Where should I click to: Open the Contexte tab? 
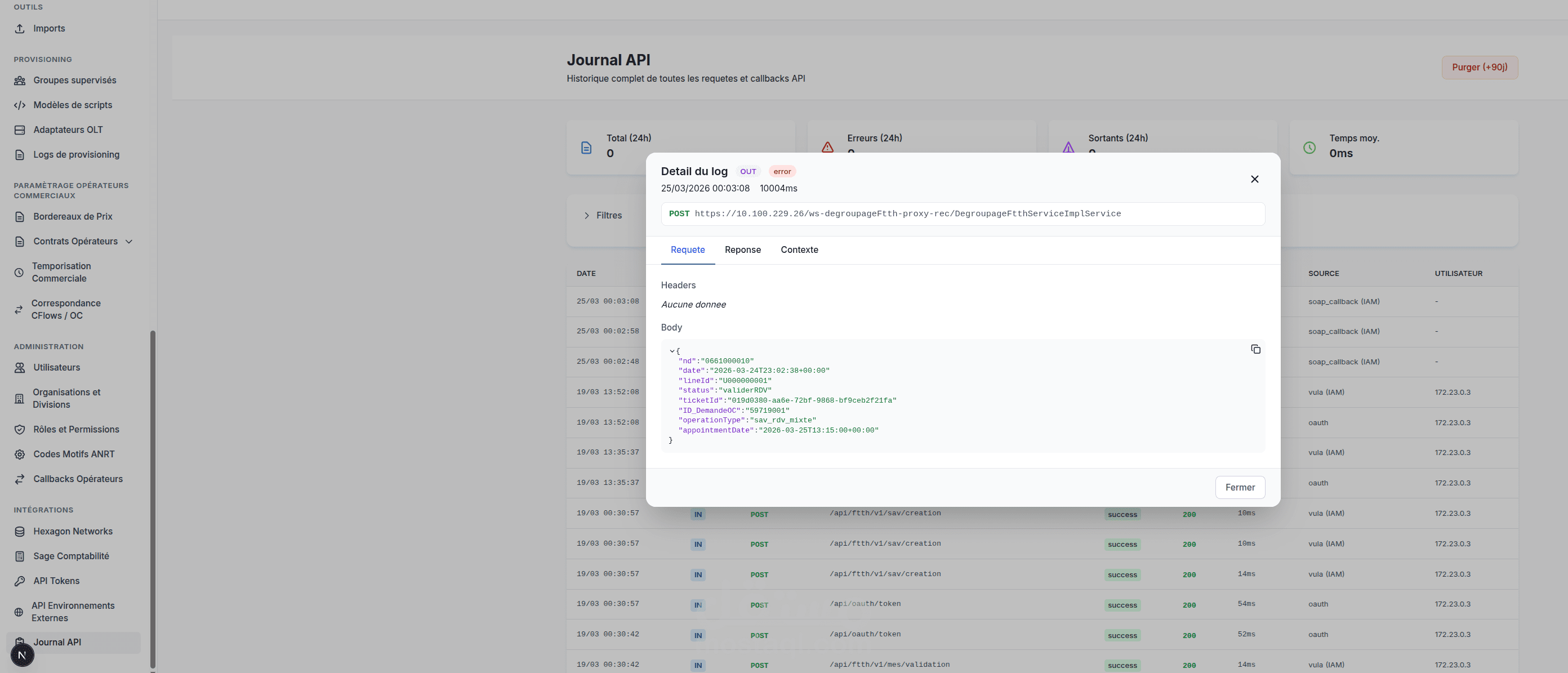799,250
